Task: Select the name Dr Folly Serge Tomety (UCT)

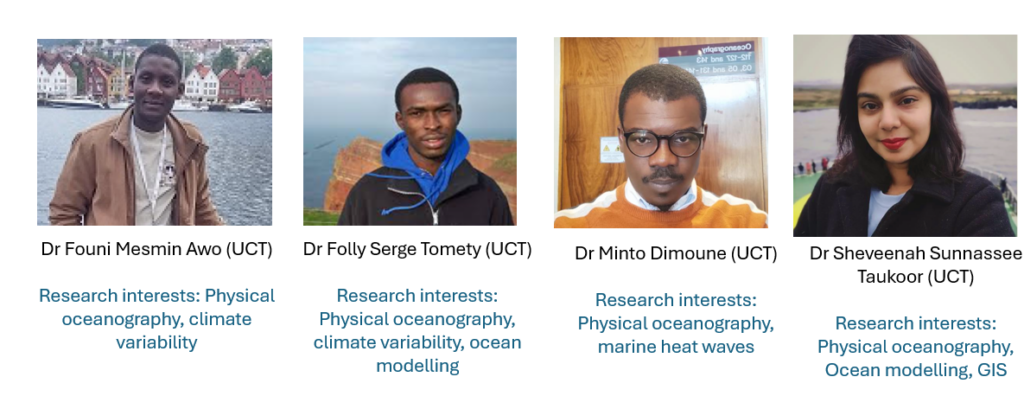Action: tap(417, 250)
